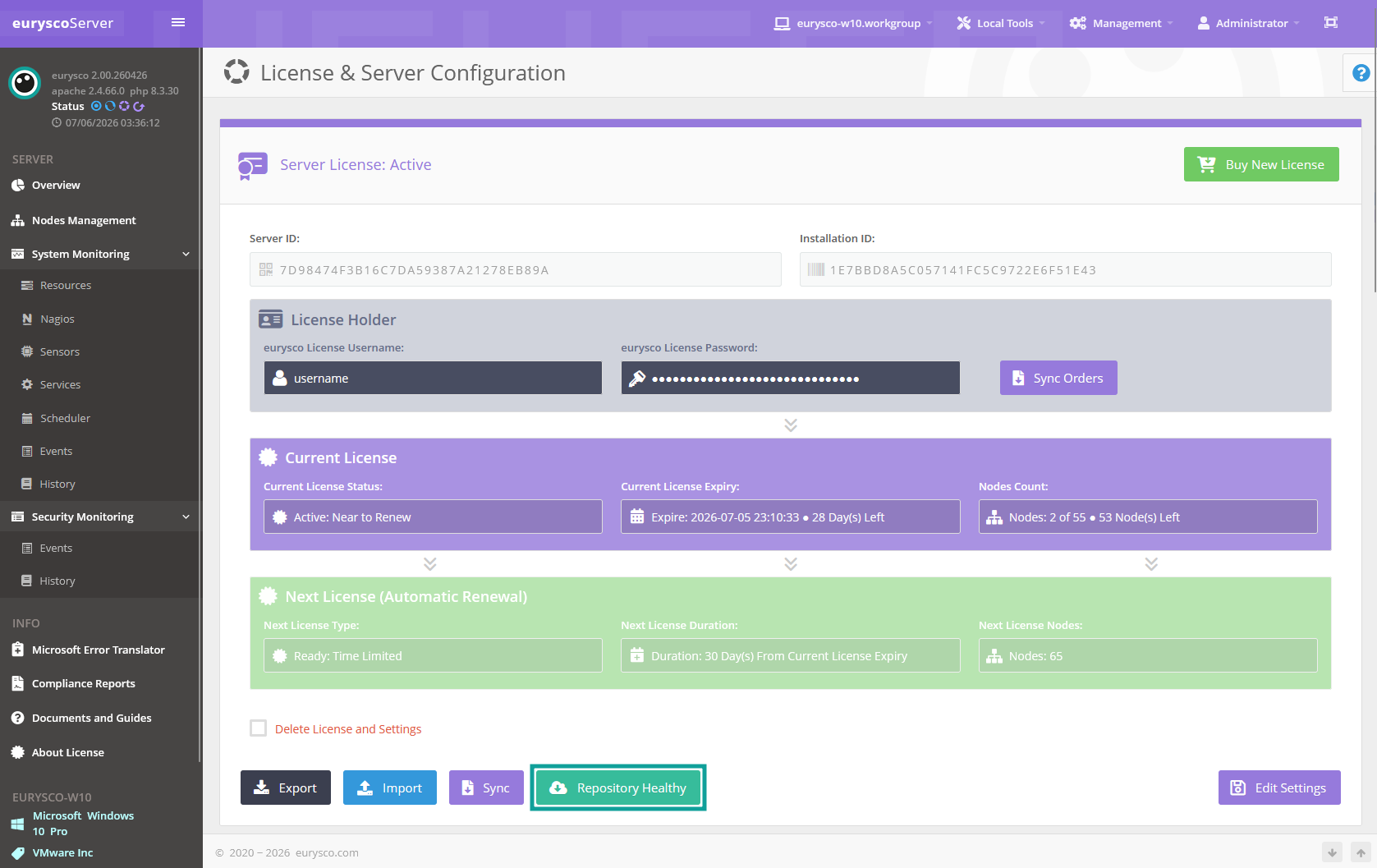1377x868 pixels.
Task: Jump to top with the up arrow icon
Action: click(x=1361, y=852)
